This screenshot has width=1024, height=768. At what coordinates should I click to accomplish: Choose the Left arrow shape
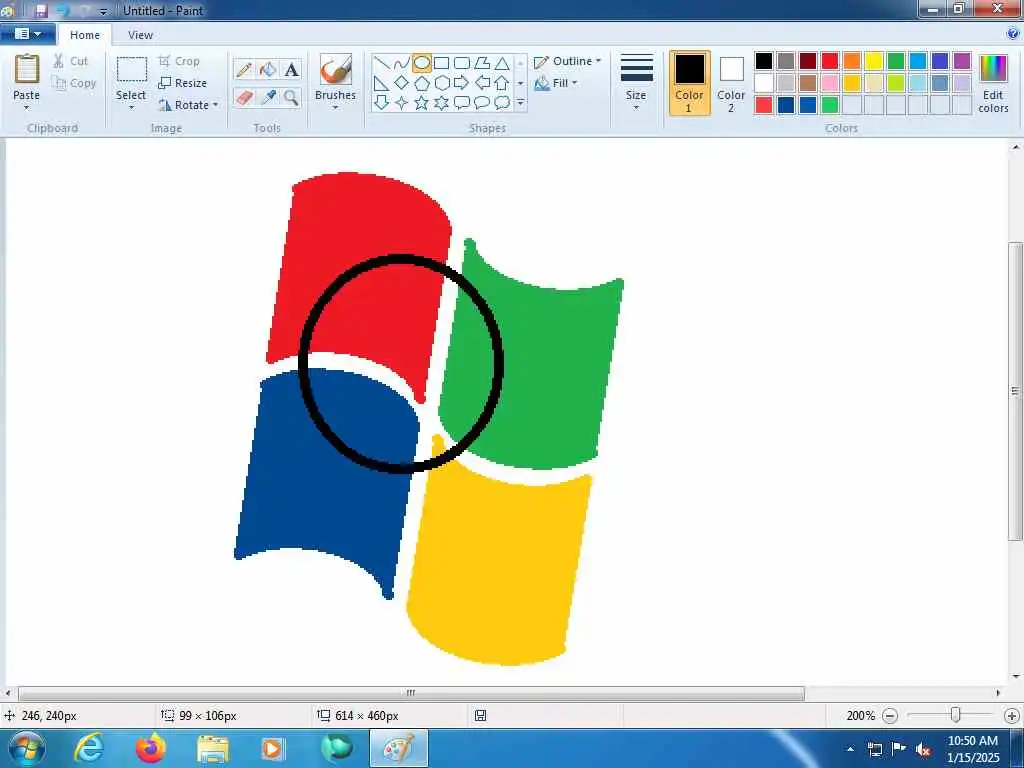tap(482, 83)
